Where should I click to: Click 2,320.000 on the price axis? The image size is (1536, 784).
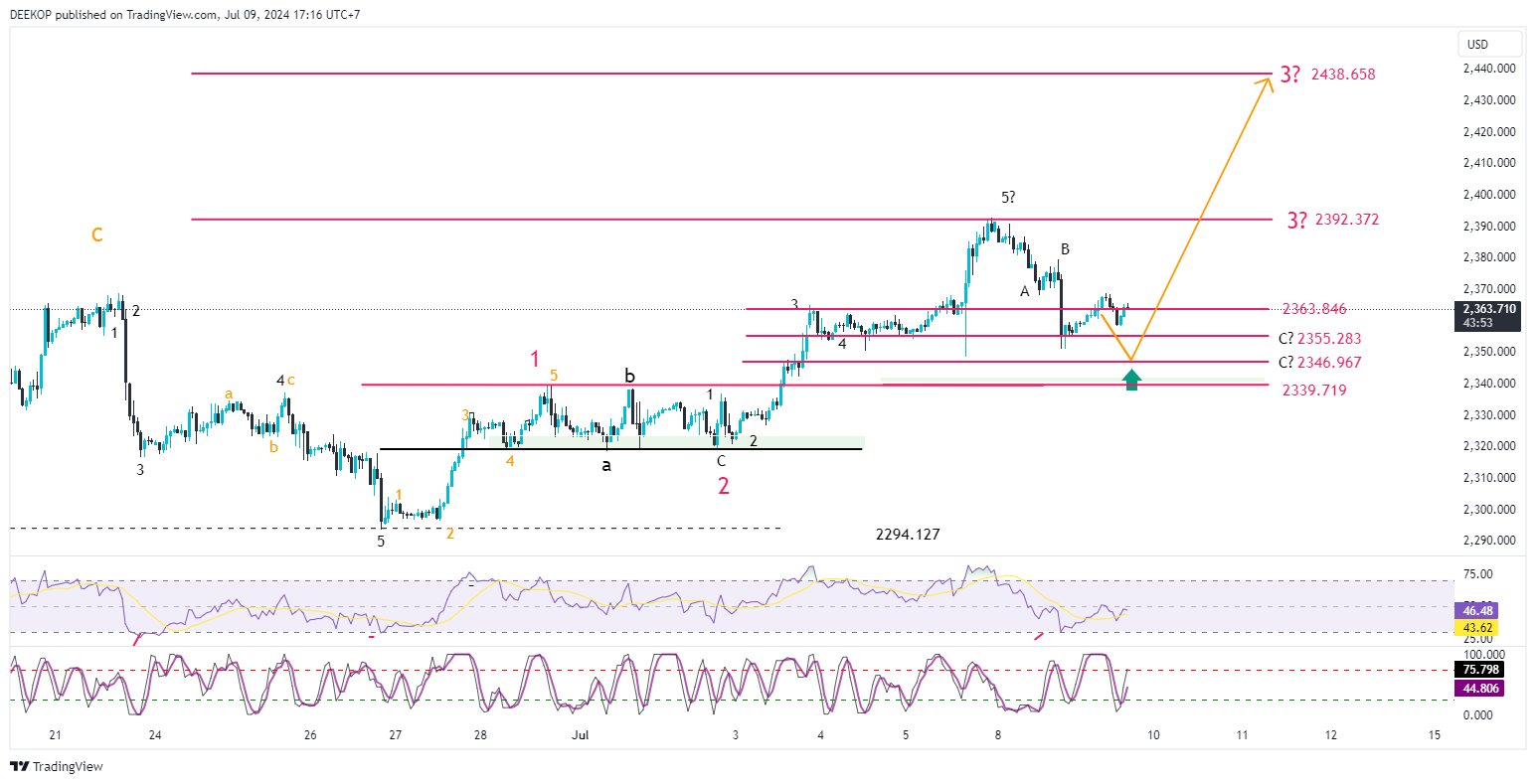pyautogui.click(x=1489, y=446)
